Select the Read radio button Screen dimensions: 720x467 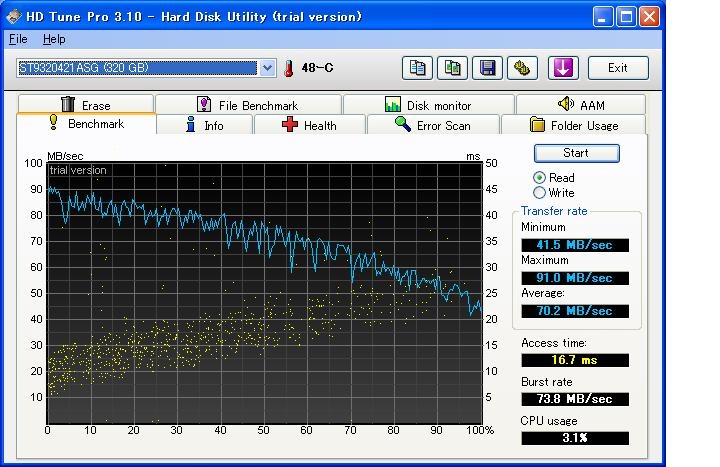tap(540, 178)
